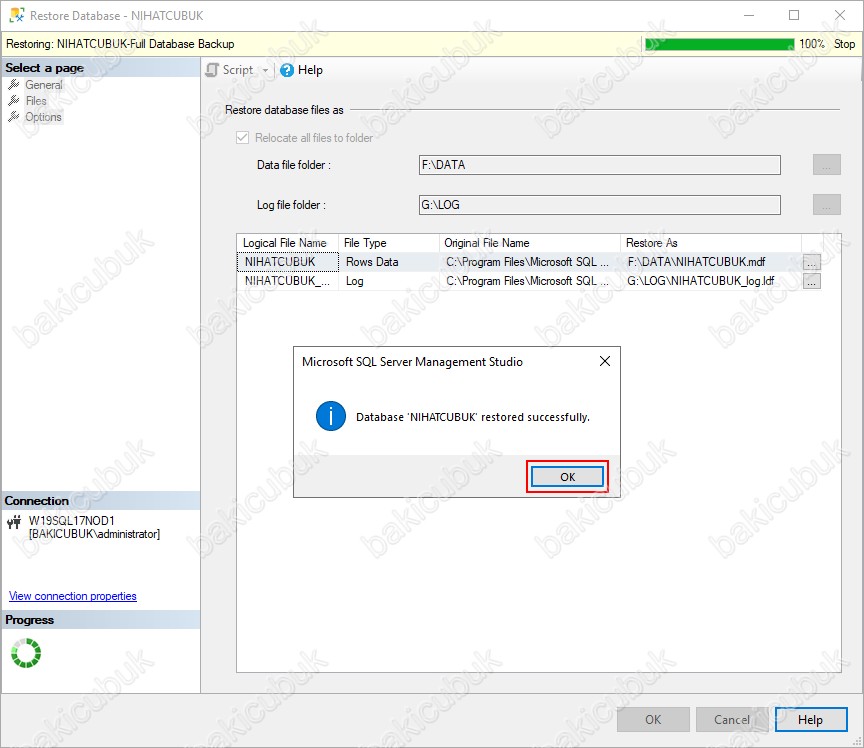The height and width of the screenshot is (748, 864).
Task: Click the Restore Database title bar icon
Action: coord(17,15)
